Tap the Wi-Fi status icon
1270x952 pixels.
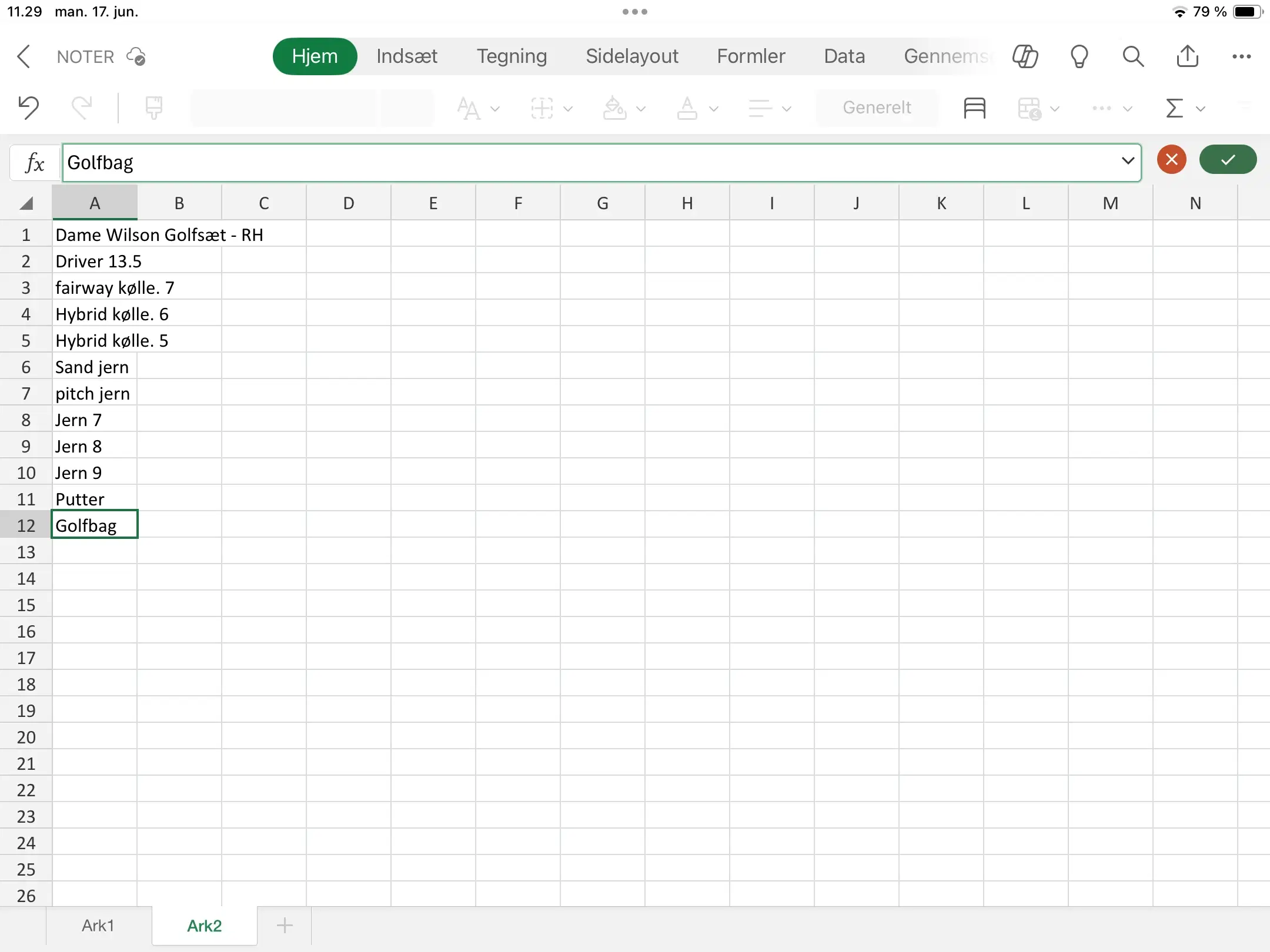[1179, 12]
